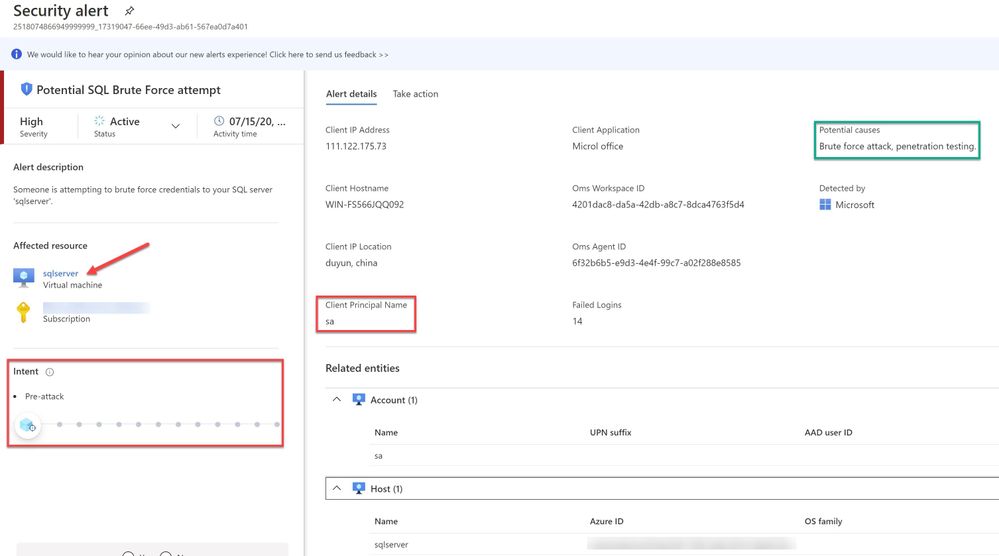
Task: Click the shield icon beside alert title
Action: pos(26,89)
